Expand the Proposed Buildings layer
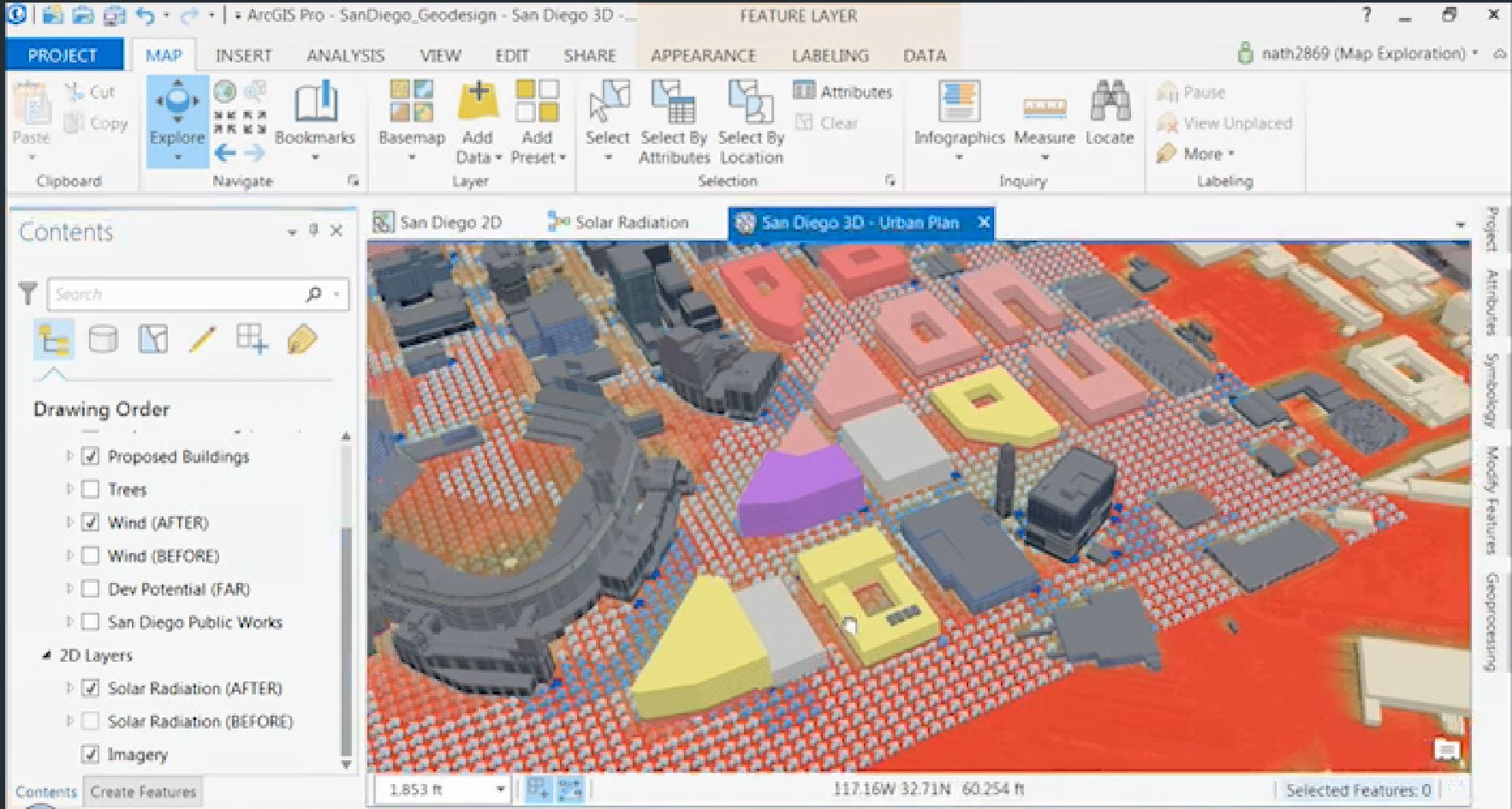Screen dimensions: 1512x809 point(69,456)
